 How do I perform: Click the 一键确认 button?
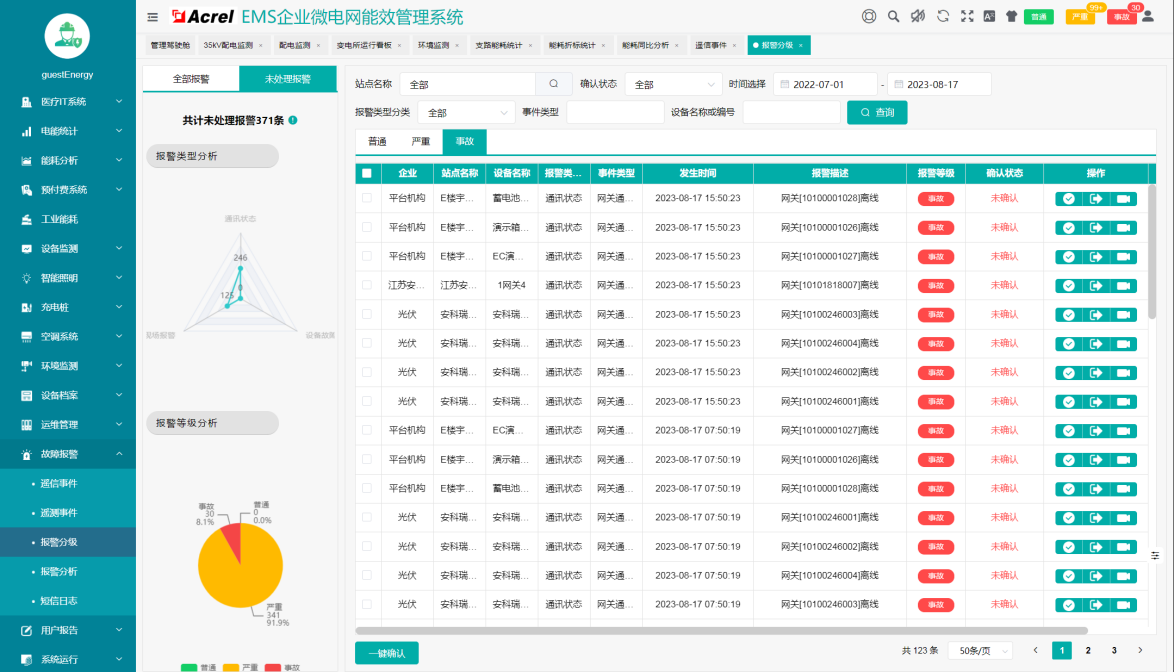tap(386, 653)
